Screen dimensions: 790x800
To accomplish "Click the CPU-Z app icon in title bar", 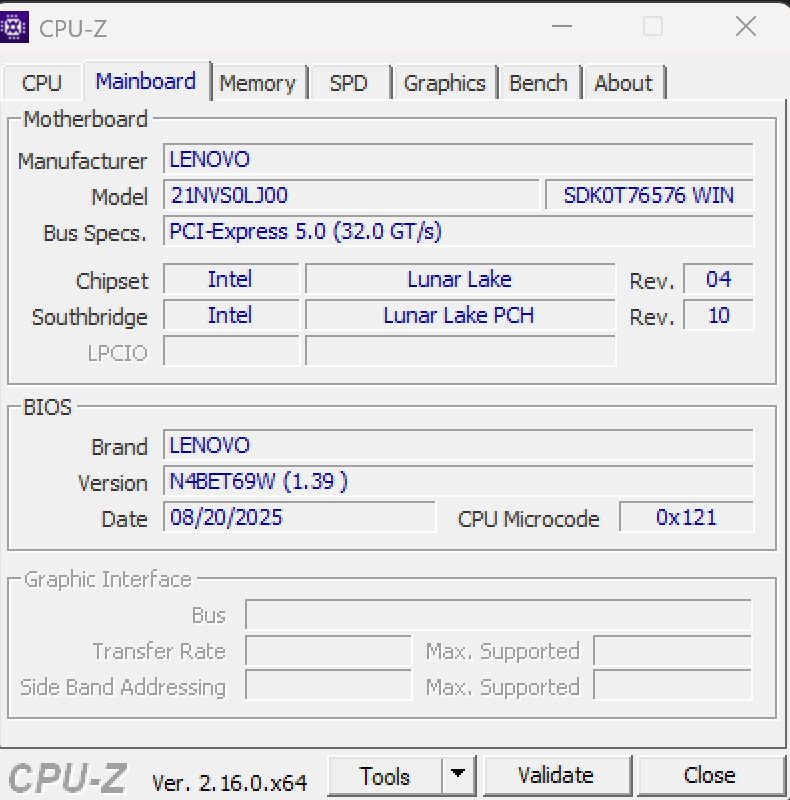I will click(15, 27).
